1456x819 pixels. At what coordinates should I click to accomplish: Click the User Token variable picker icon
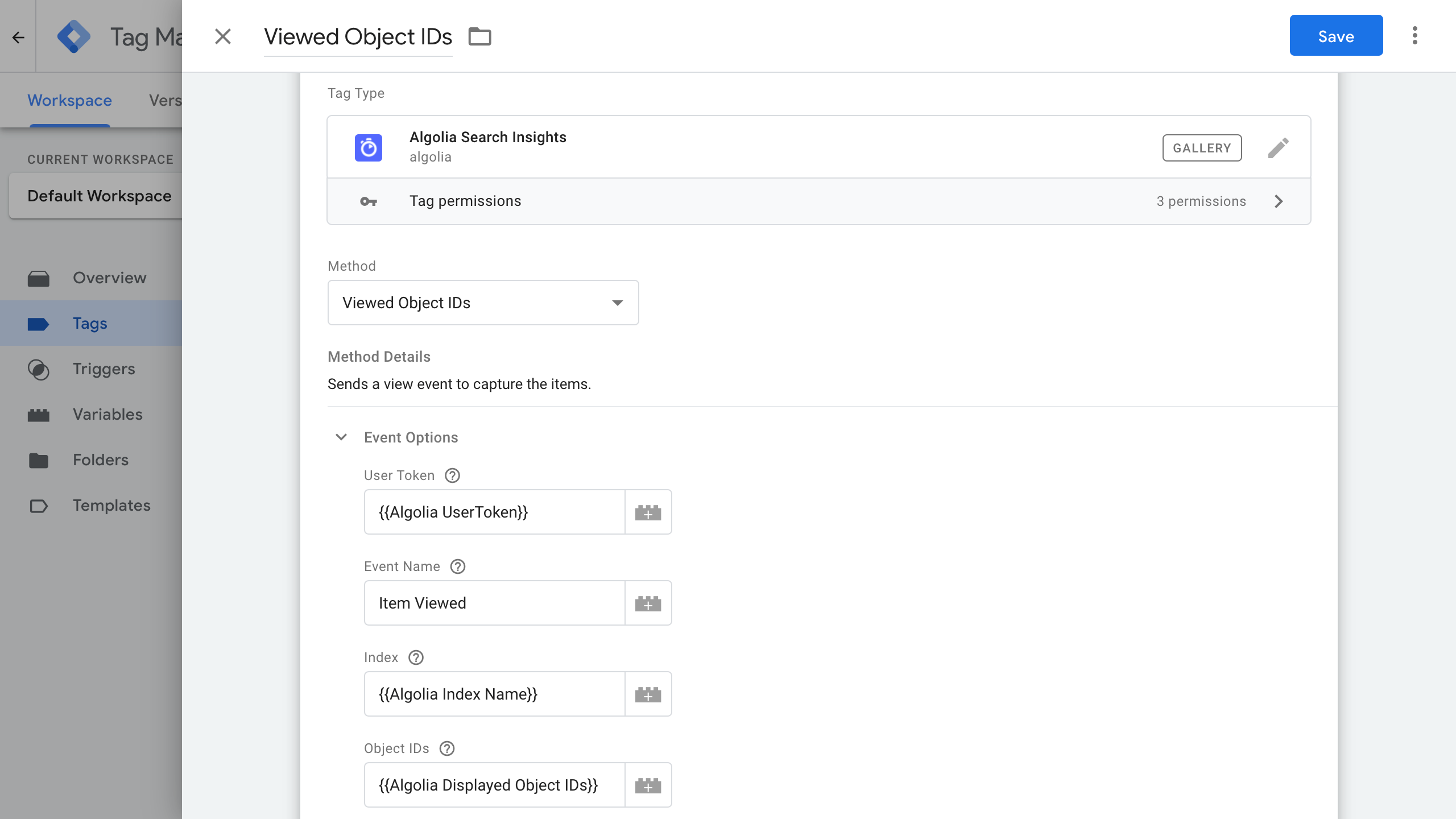coord(648,512)
